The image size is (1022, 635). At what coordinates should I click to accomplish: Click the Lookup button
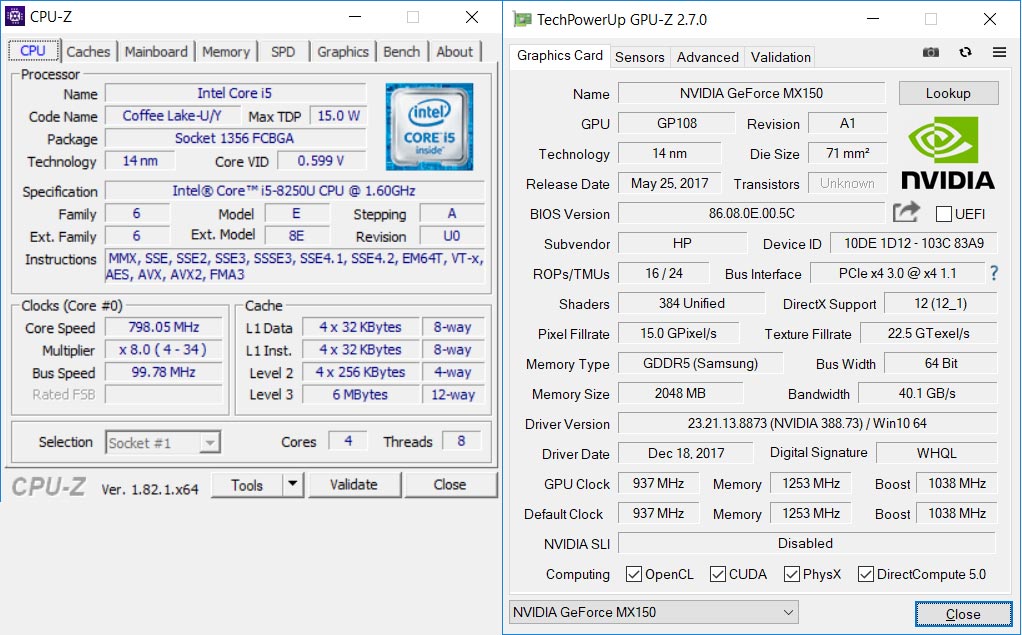[948, 93]
